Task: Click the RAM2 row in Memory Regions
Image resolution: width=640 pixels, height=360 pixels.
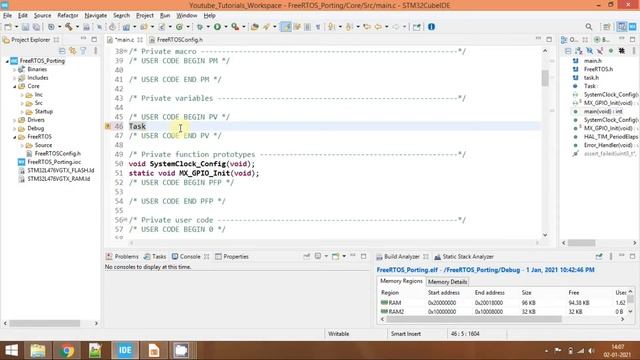Action: coord(503,311)
